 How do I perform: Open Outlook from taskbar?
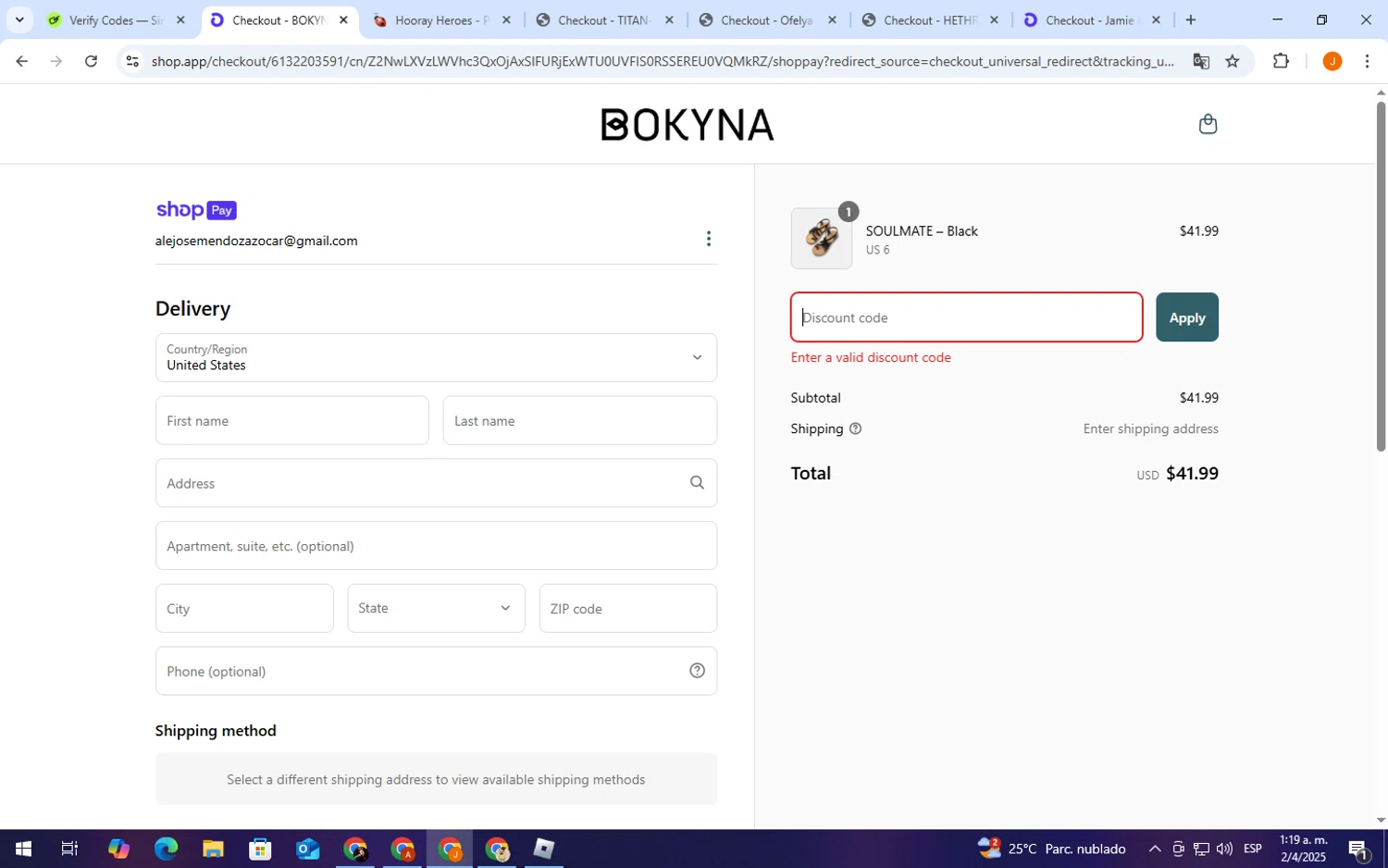307,849
